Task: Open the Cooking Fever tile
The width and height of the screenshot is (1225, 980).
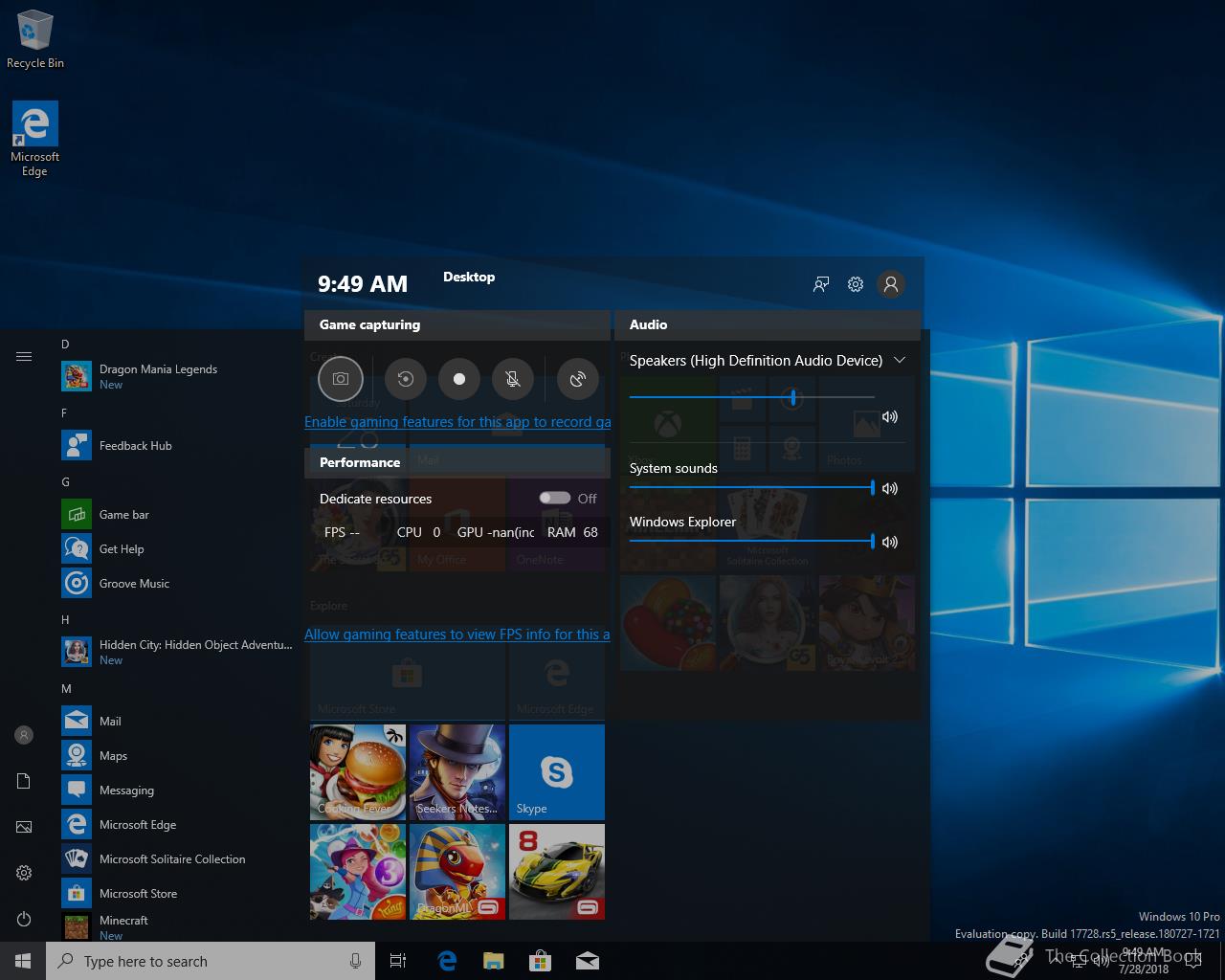Action: (x=358, y=772)
